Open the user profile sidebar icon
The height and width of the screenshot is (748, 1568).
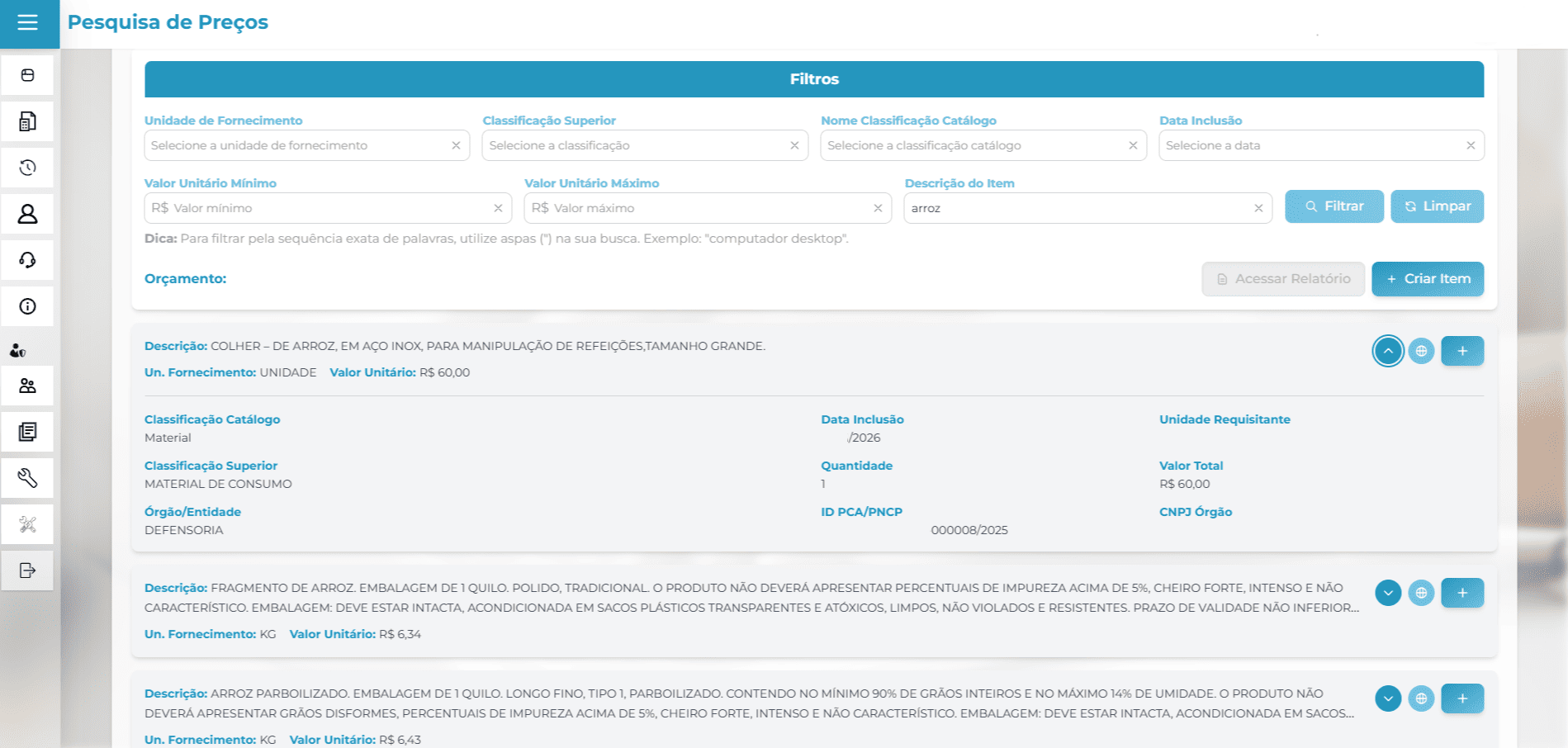click(x=27, y=214)
